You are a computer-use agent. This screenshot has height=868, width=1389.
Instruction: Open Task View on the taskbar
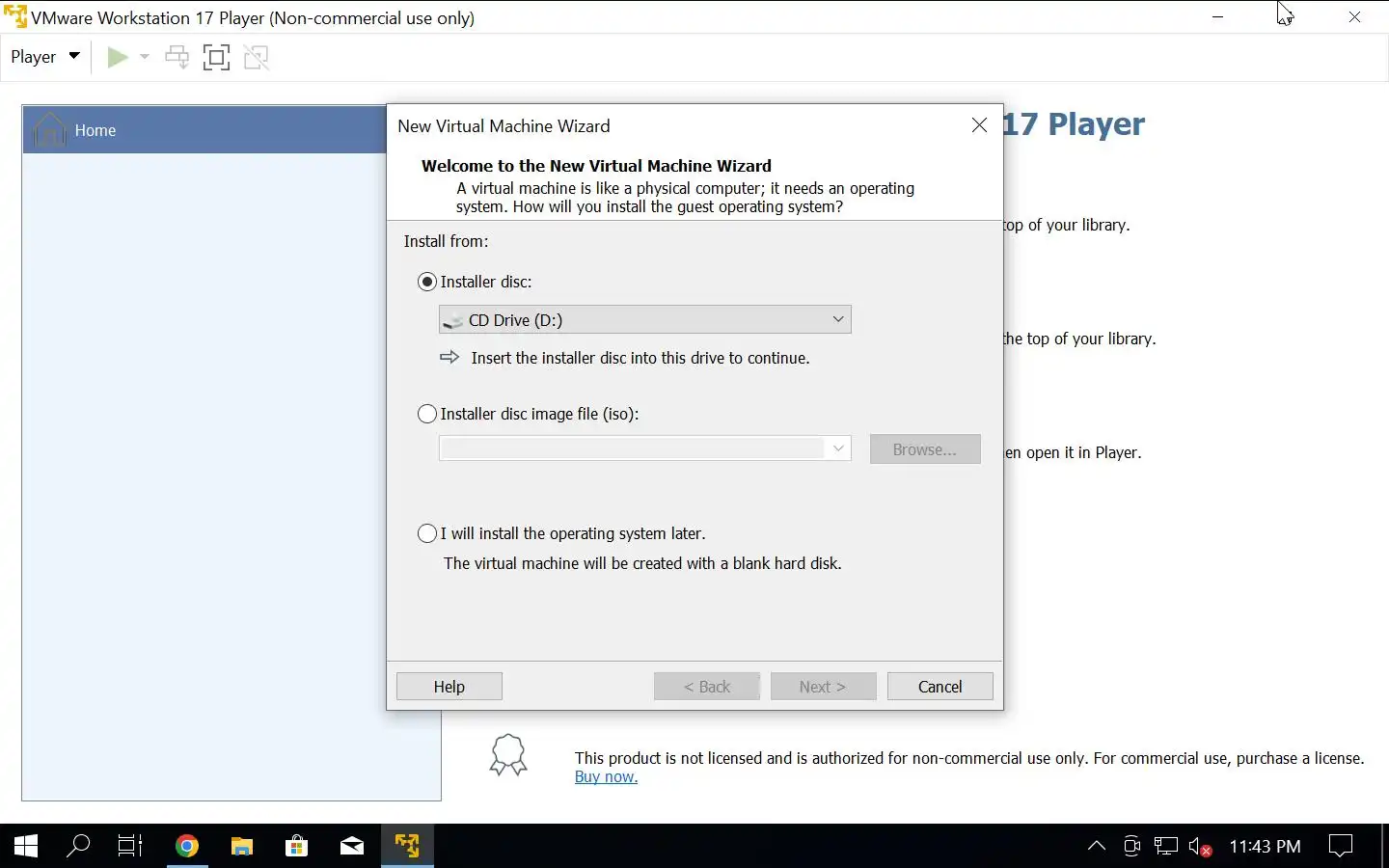coord(130,846)
